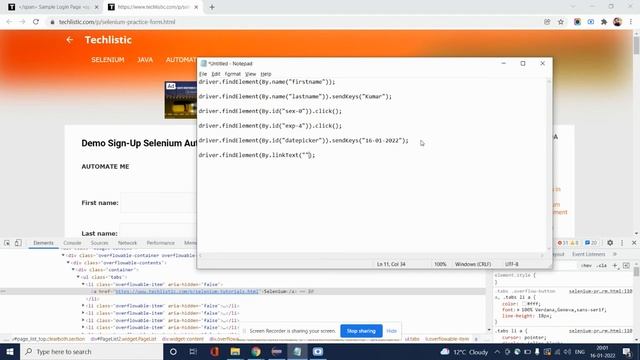
Task: Click the screen recorder extension icon
Action: (591, 22)
